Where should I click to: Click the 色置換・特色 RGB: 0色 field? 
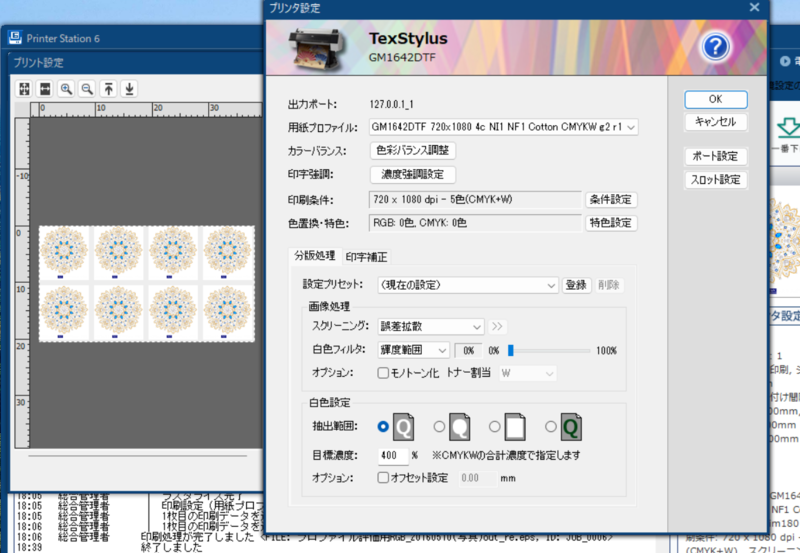tap(475, 223)
